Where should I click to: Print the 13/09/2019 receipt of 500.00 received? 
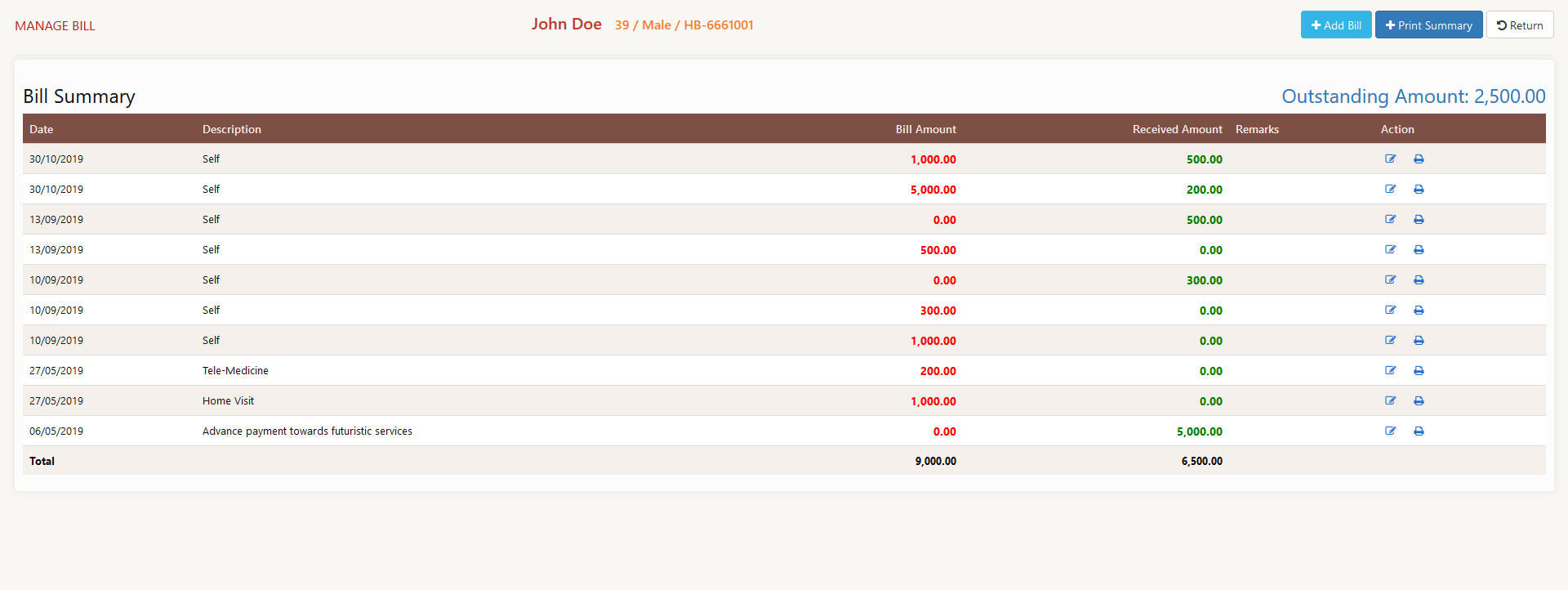[1419, 220]
